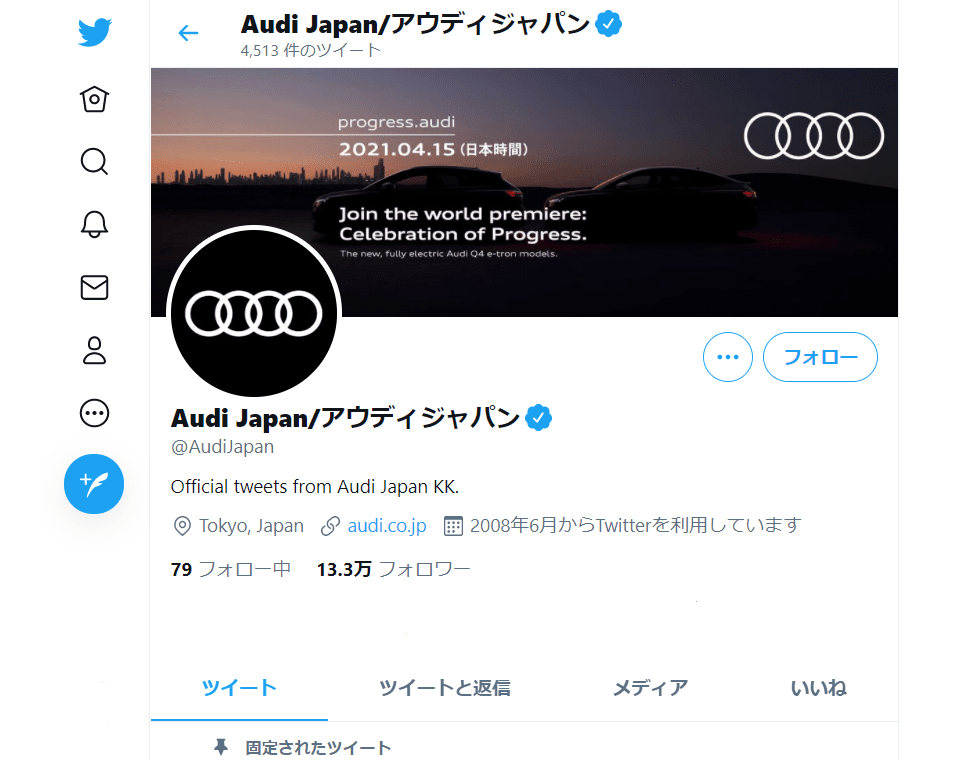Open the More circle icon in sidebar

94,413
